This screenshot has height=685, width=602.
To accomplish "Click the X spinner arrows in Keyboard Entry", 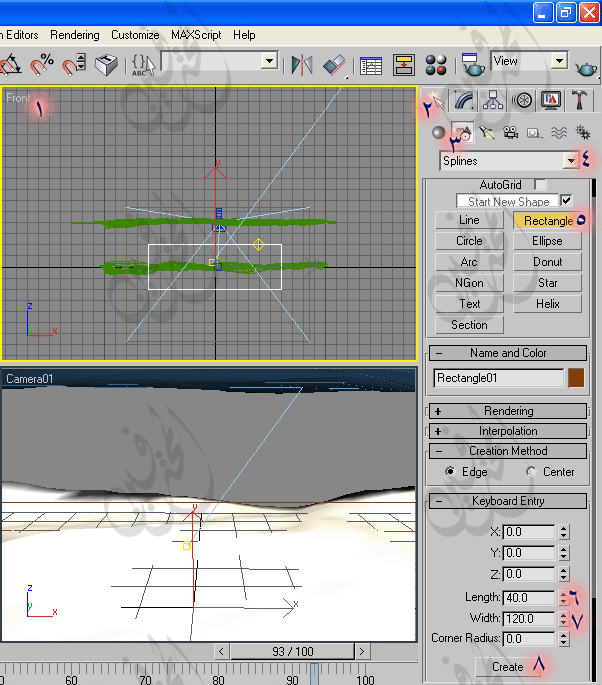I will (564, 532).
